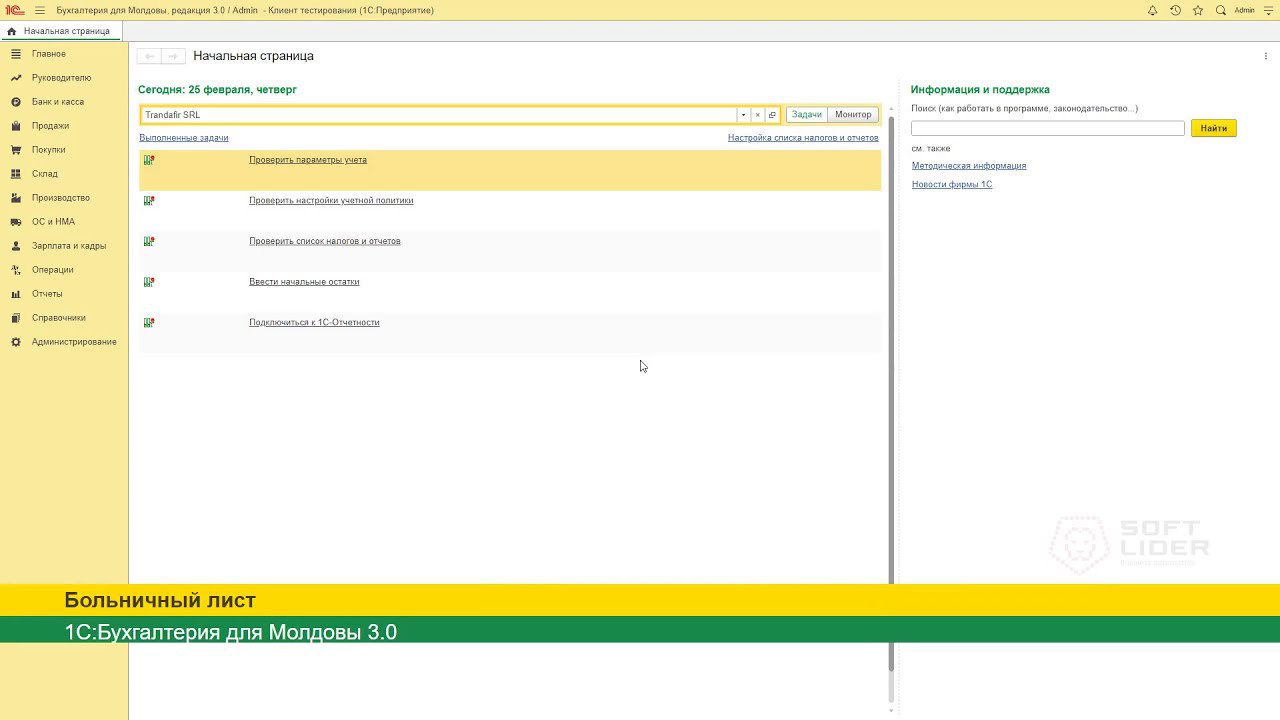The image size is (1280, 720).
Task: Open Проверить список налогов и отчетов task
Action: pos(325,241)
